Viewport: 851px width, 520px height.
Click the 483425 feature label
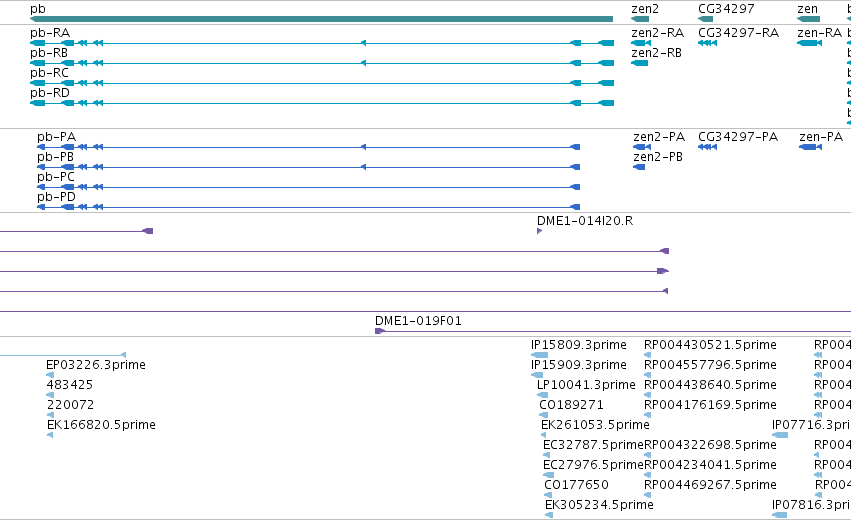(x=69, y=385)
